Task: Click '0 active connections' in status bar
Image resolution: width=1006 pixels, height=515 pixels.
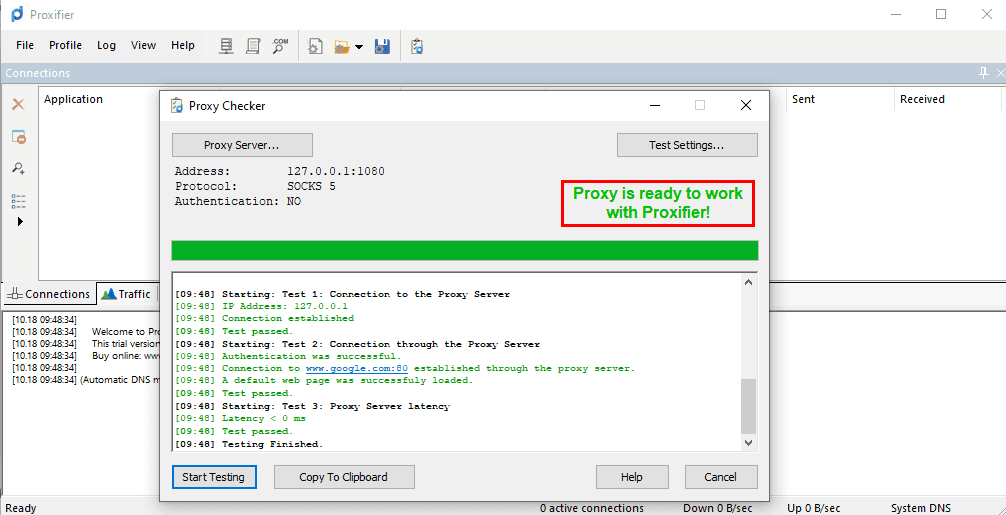Action: 592,508
